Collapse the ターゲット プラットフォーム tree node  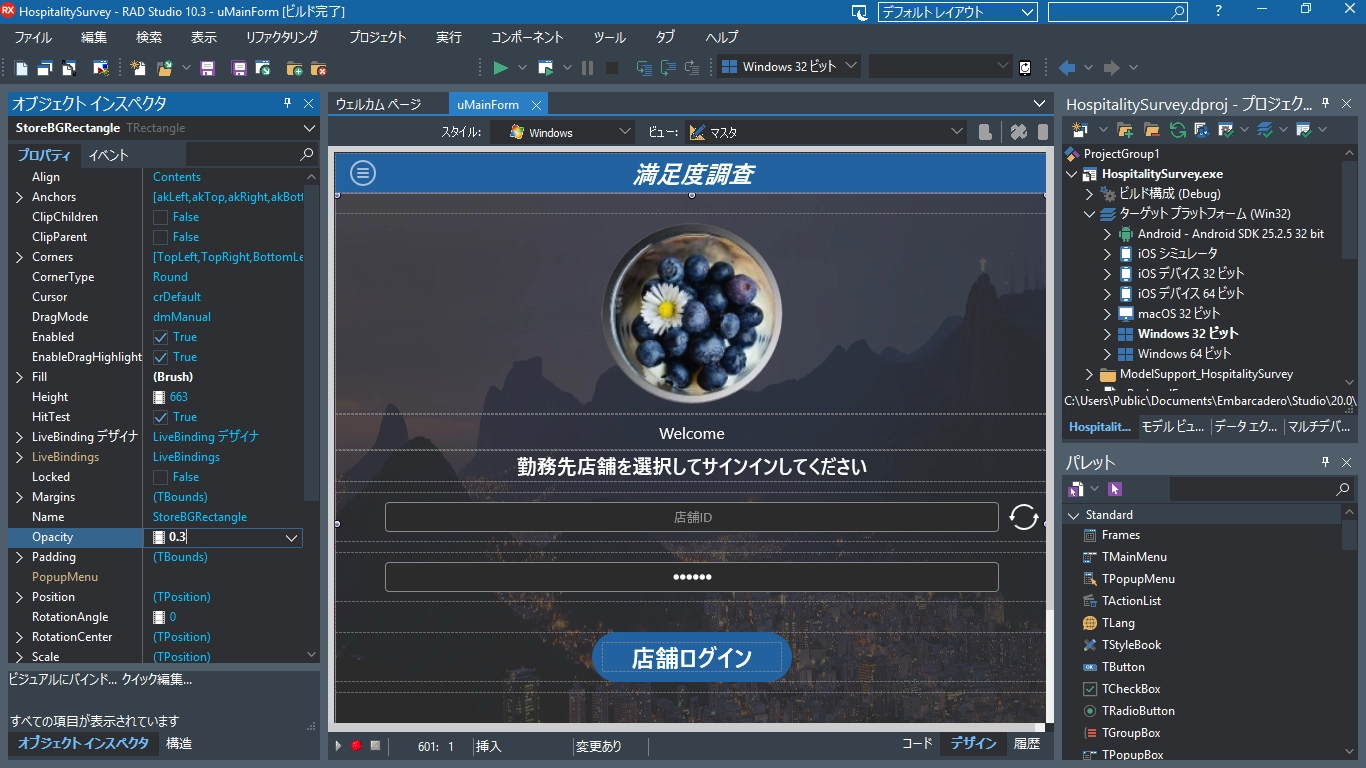point(1090,213)
